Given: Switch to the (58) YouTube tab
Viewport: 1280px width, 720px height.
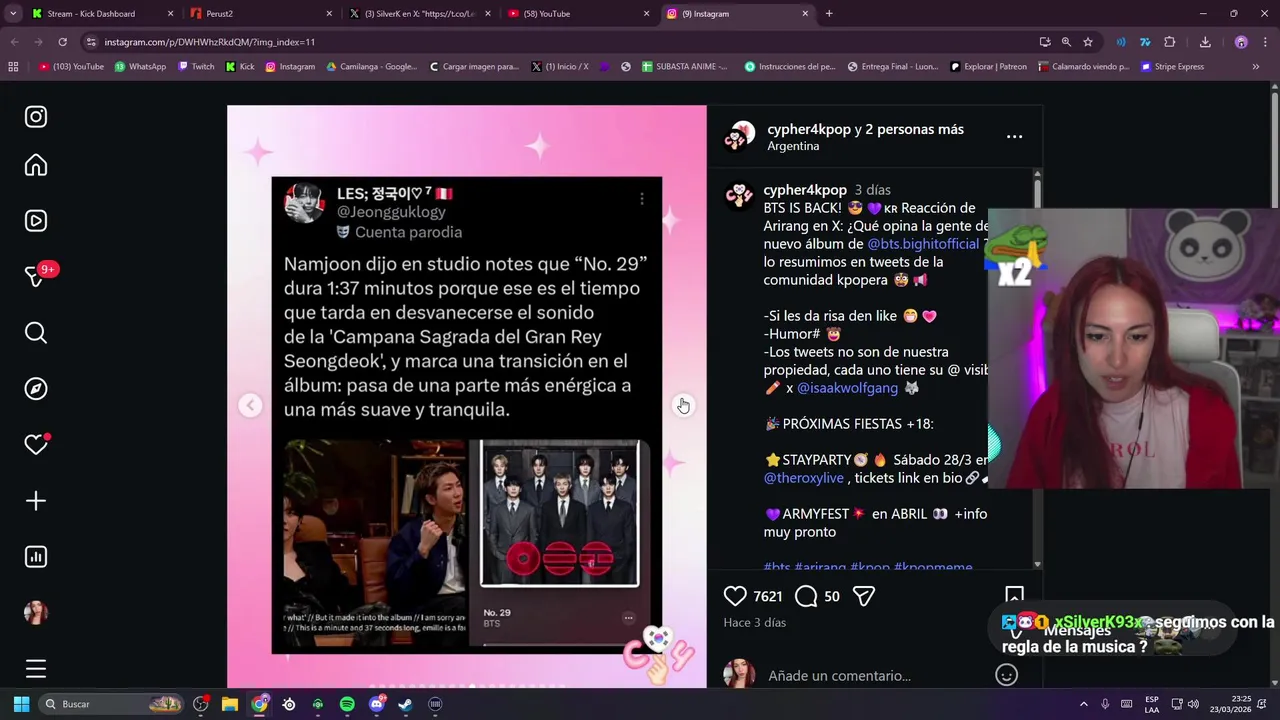Looking at the screenshot, I should point(579,14).
